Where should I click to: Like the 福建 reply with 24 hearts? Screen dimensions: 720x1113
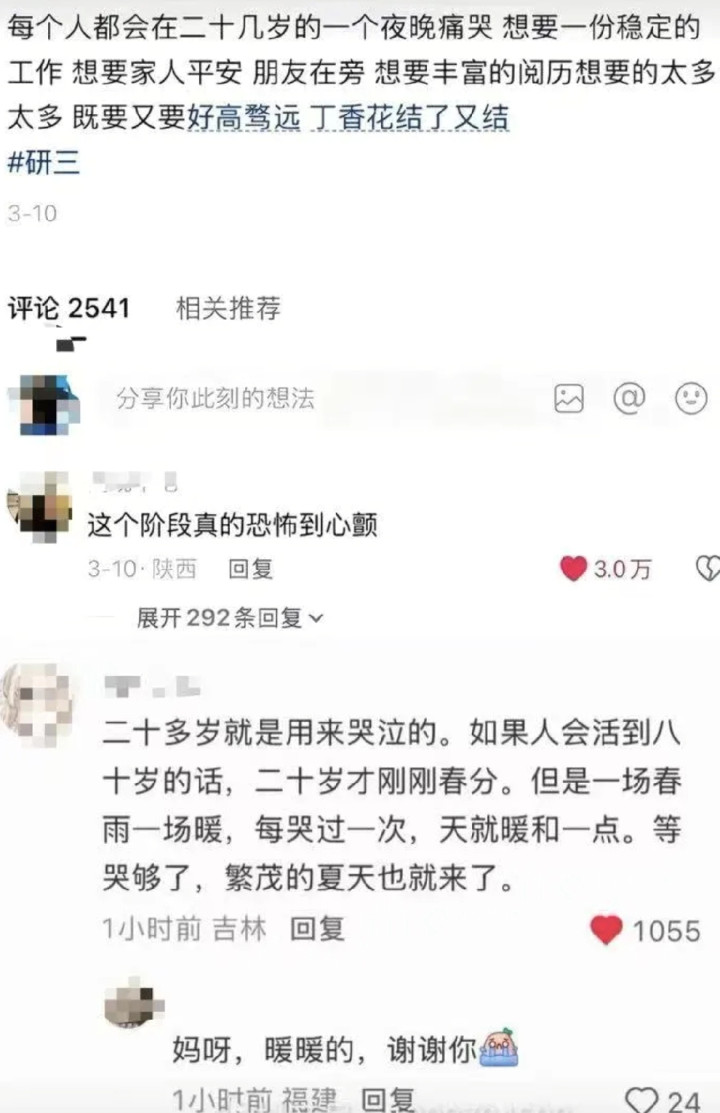pyautogui.click(x=641, y=1100)
